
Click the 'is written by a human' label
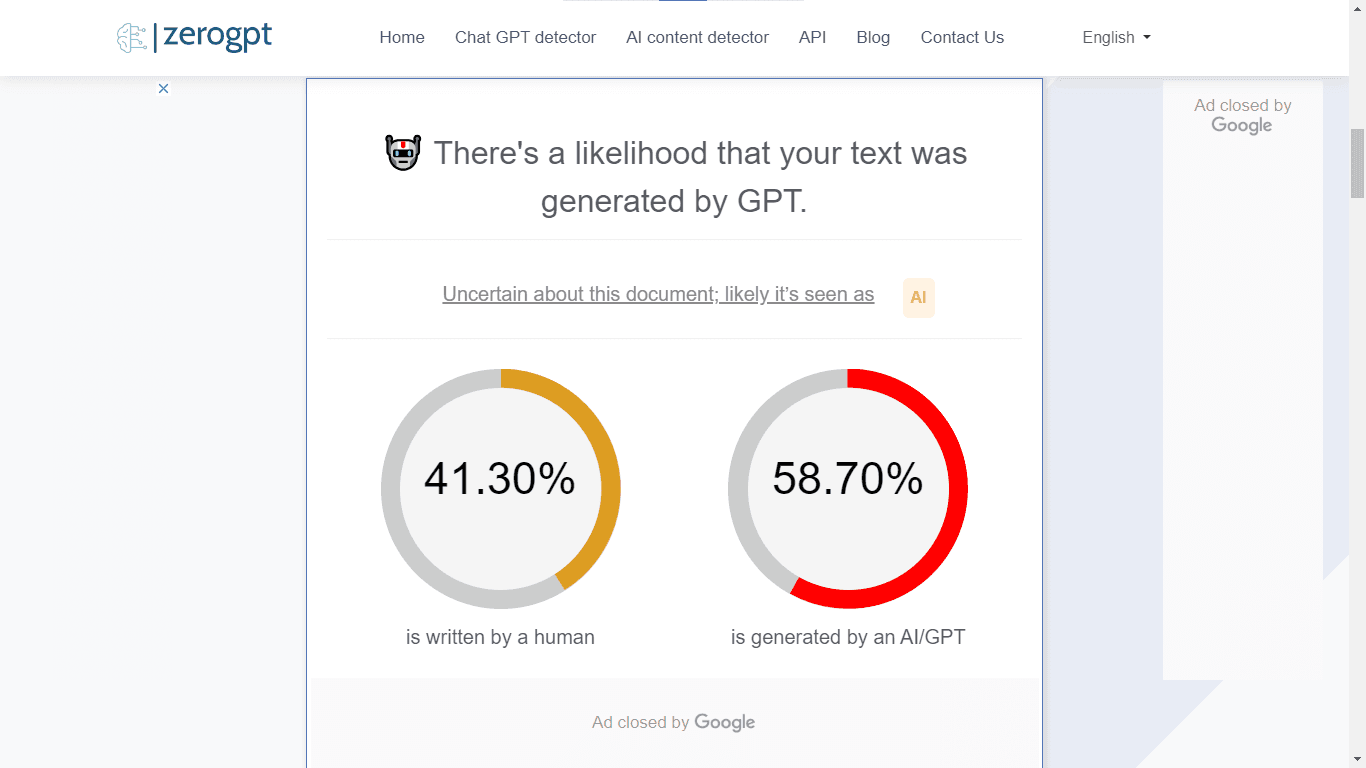[x=500, y=637]
